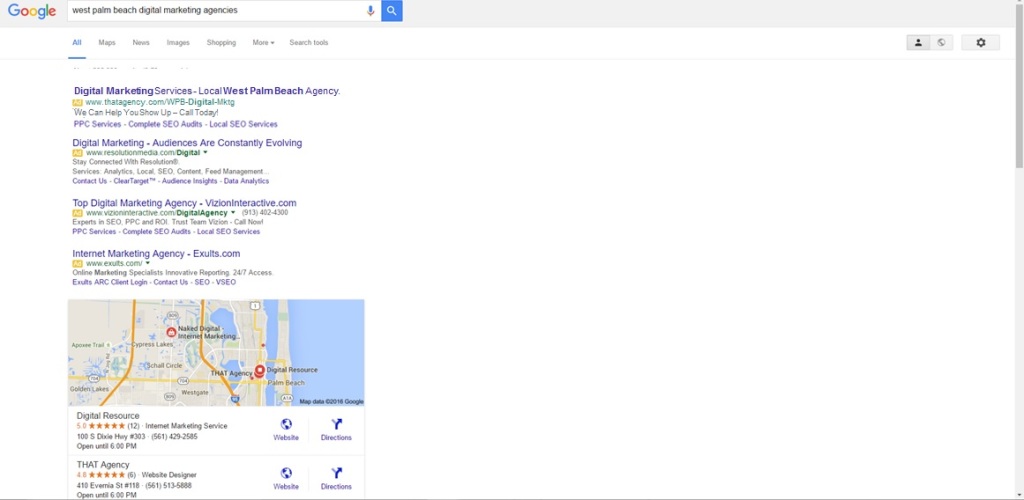The width and height of the screenshot is (1024, 500).
Task: Open the THAT Agency listing name
Action: tap(103, 464)
